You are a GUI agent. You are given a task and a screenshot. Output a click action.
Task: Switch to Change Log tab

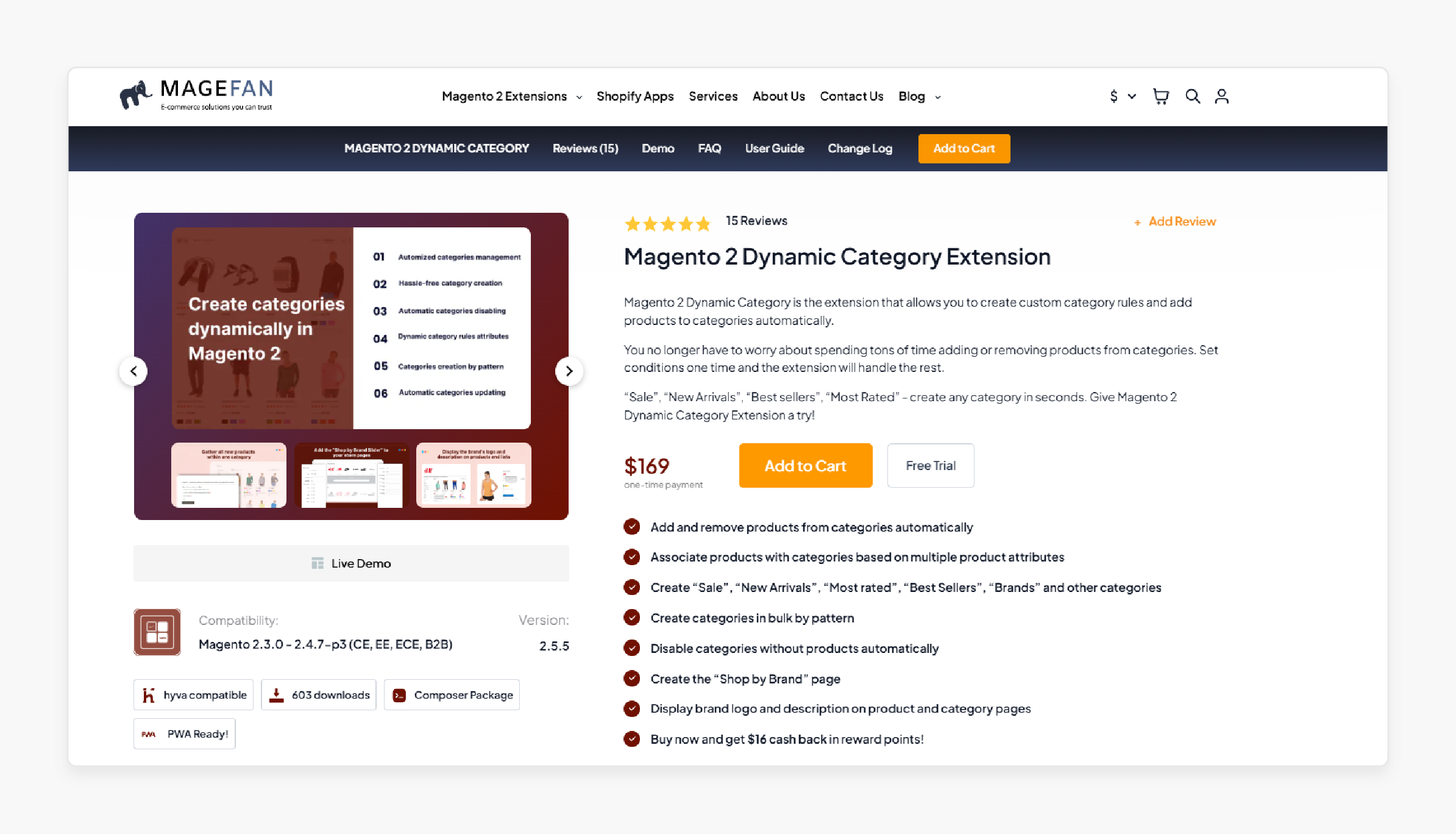coord(860,148)
